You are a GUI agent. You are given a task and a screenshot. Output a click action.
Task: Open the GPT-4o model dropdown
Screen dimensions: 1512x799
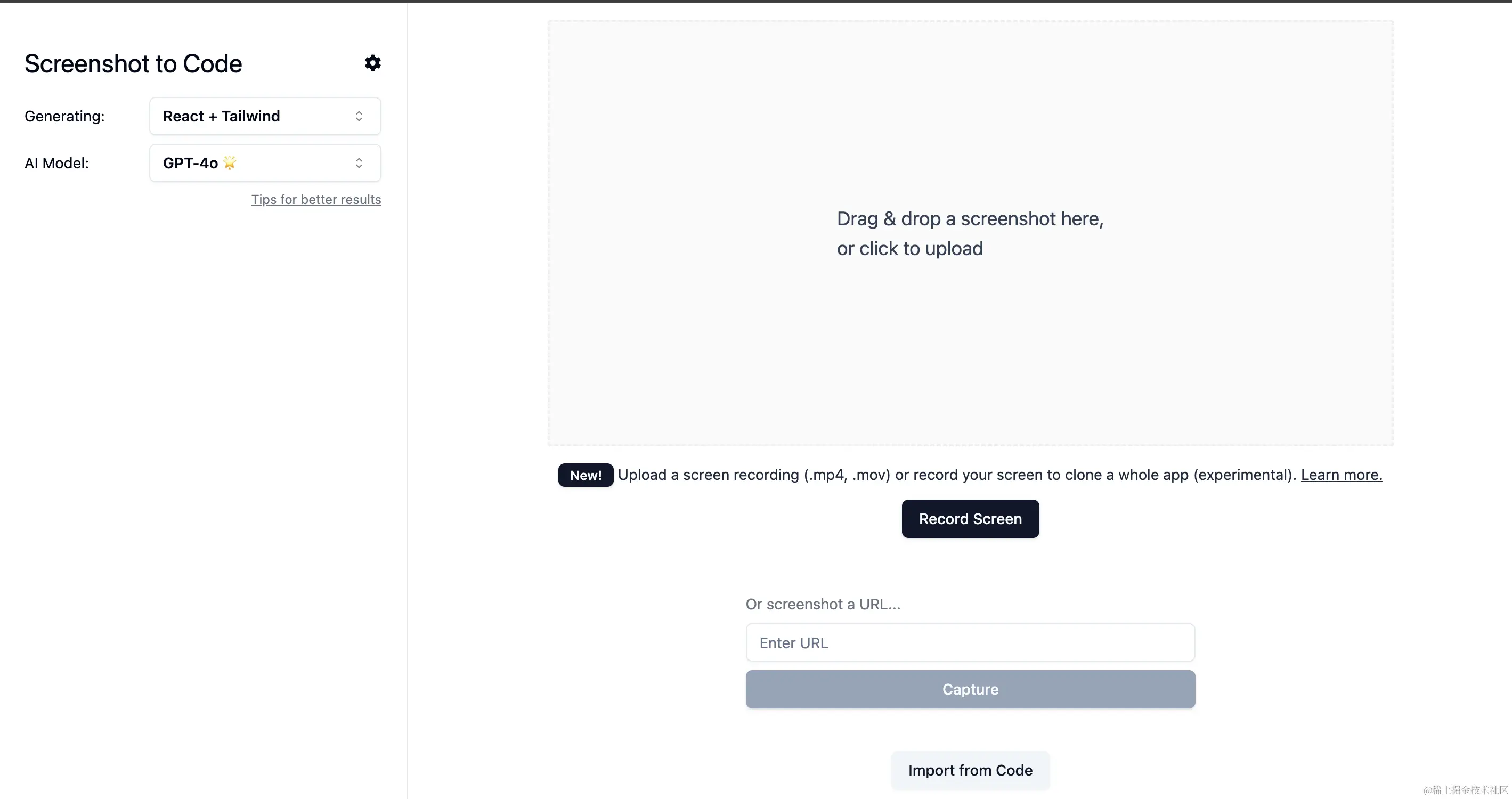tap(265, 163)
